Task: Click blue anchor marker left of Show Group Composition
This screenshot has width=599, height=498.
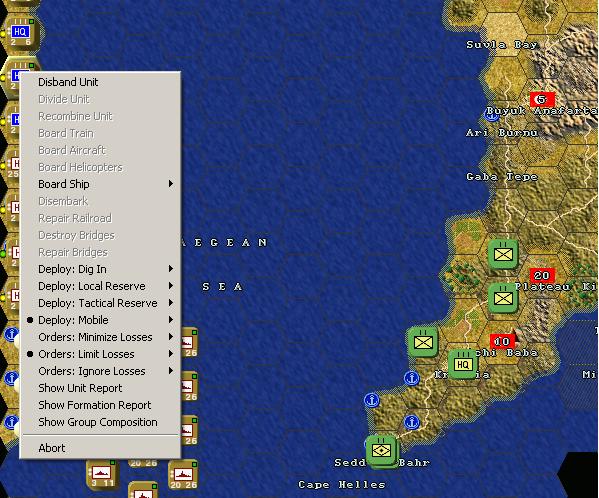Action: click(x=11, y=422)
